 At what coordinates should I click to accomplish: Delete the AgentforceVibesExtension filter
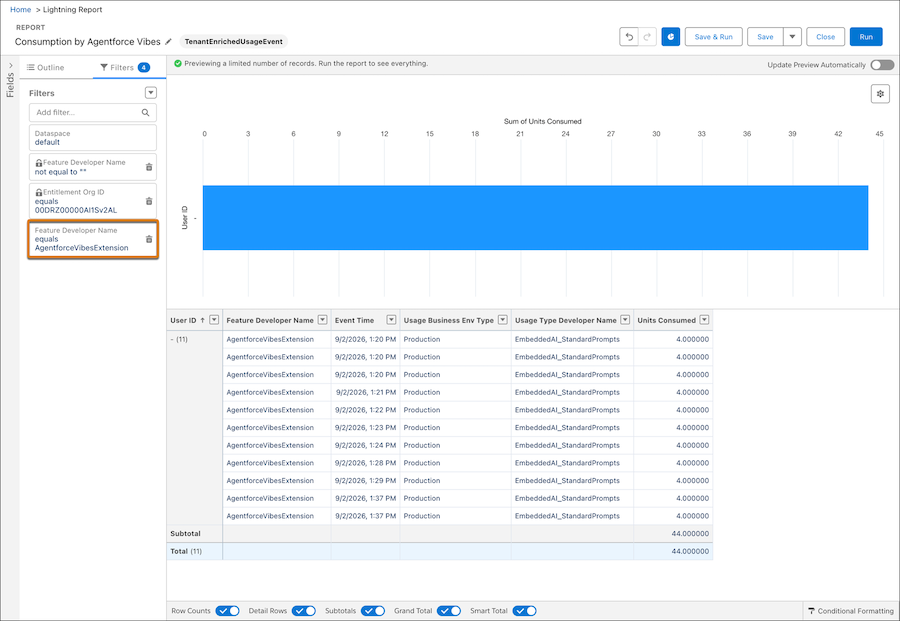[149, 239]
